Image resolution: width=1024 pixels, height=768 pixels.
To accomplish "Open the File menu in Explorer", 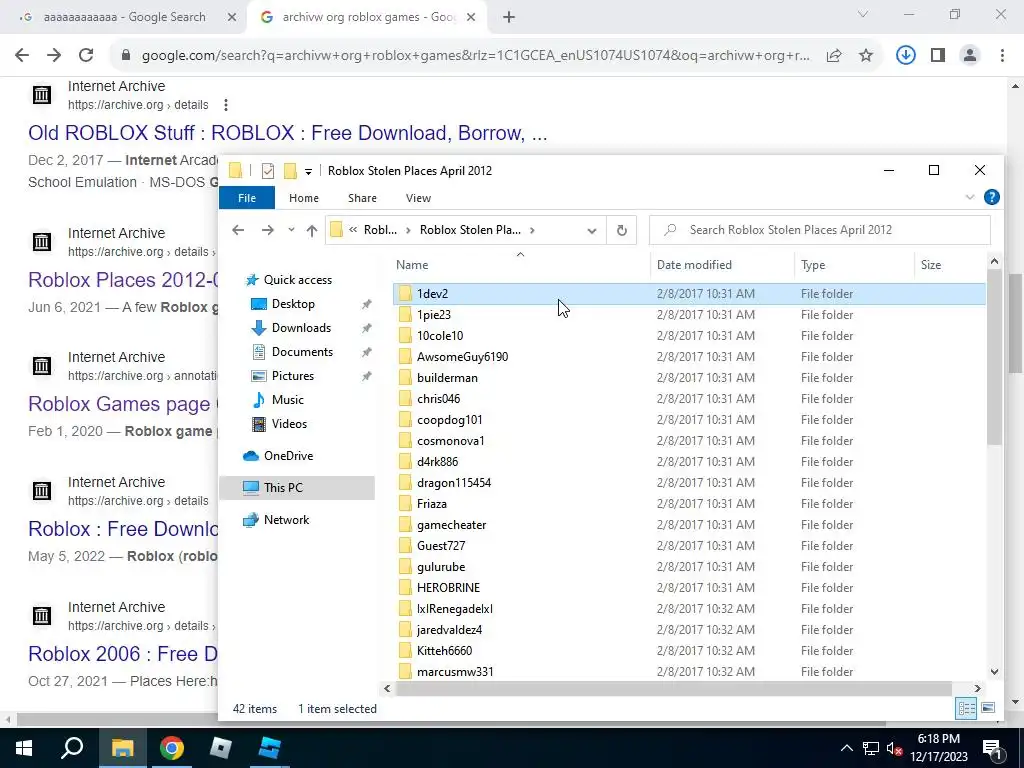I will click(x=247, y=198).
